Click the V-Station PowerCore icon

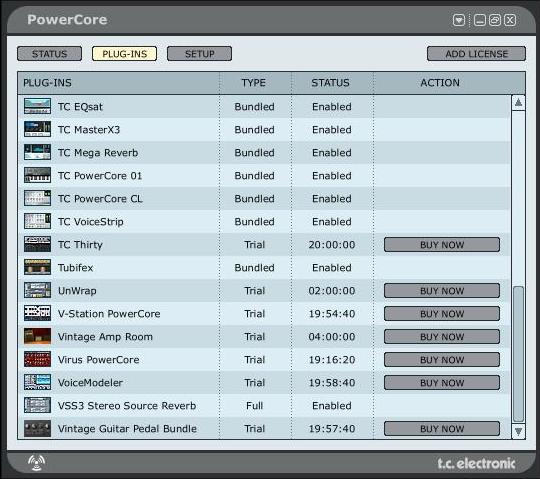click(x=37, y=313)
